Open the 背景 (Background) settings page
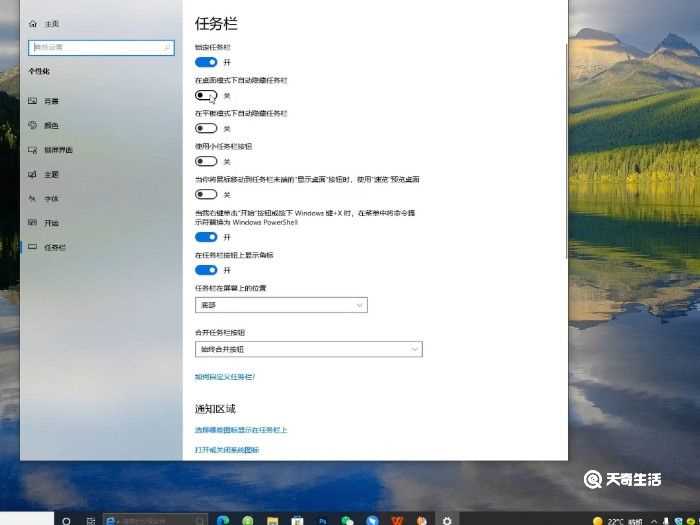Screen dimensions: 700x525 pos(44,101)
